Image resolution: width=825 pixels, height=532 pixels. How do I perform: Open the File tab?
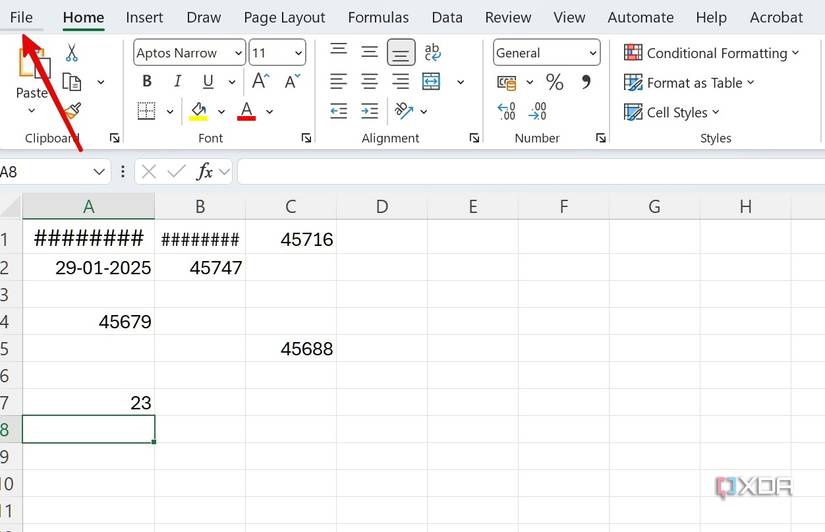point(21,17)
